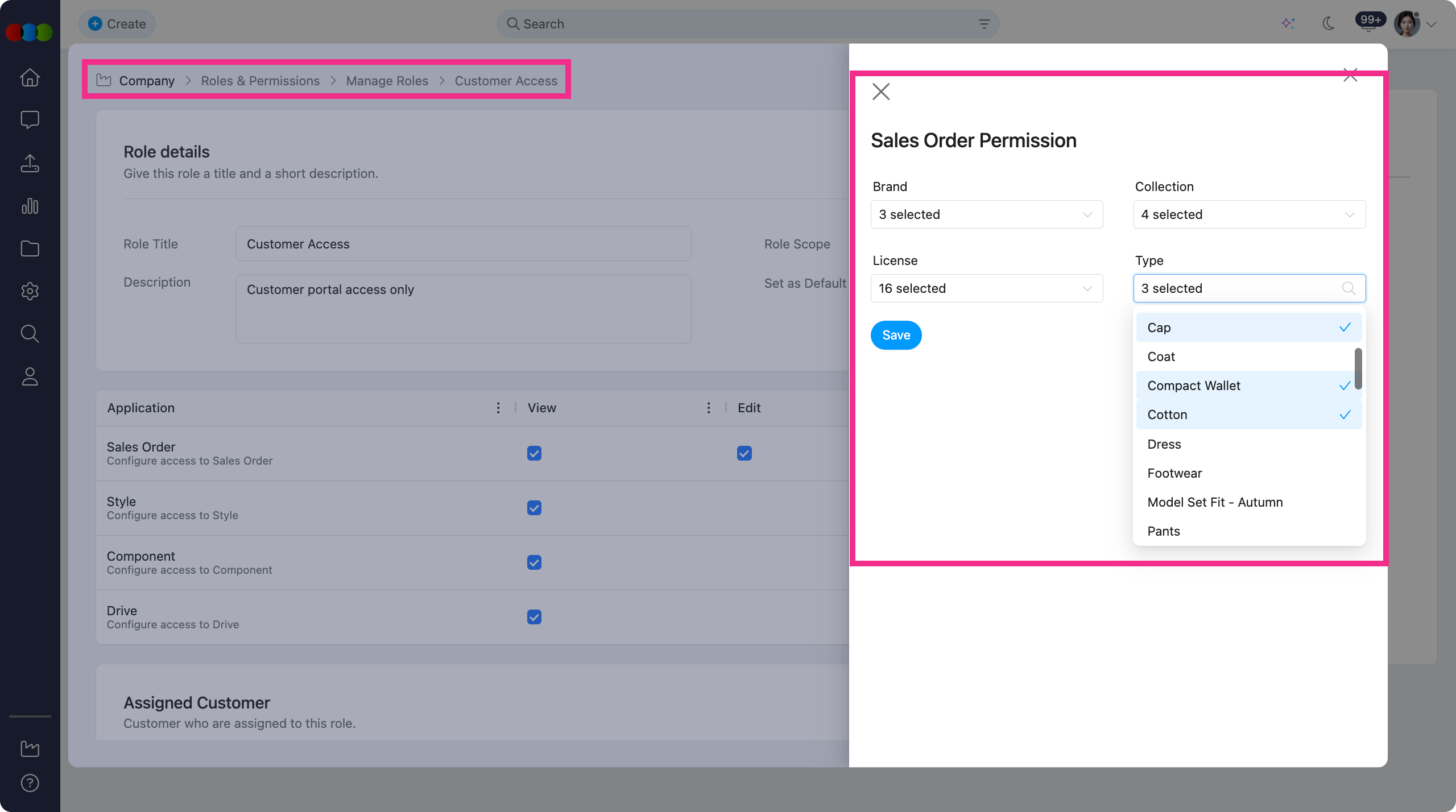Deselect Cotton in the Type list
Screen dimensions: 1456x812
point(1248,415)
